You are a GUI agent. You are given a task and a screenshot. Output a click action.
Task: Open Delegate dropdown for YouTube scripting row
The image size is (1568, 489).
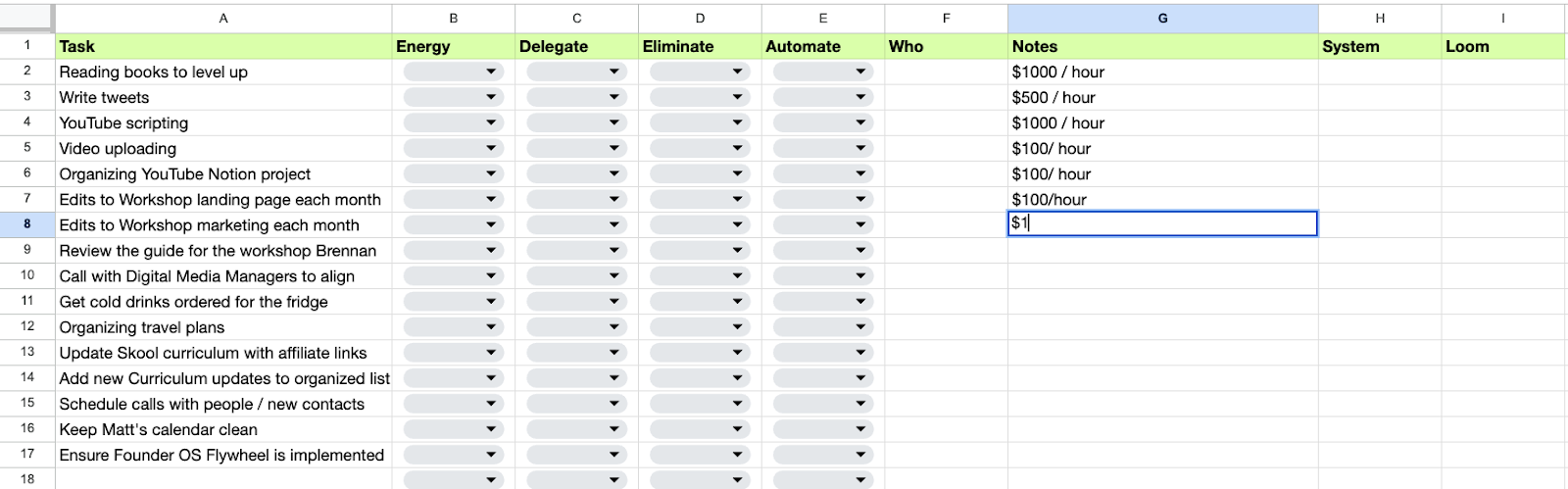point(576,122)
